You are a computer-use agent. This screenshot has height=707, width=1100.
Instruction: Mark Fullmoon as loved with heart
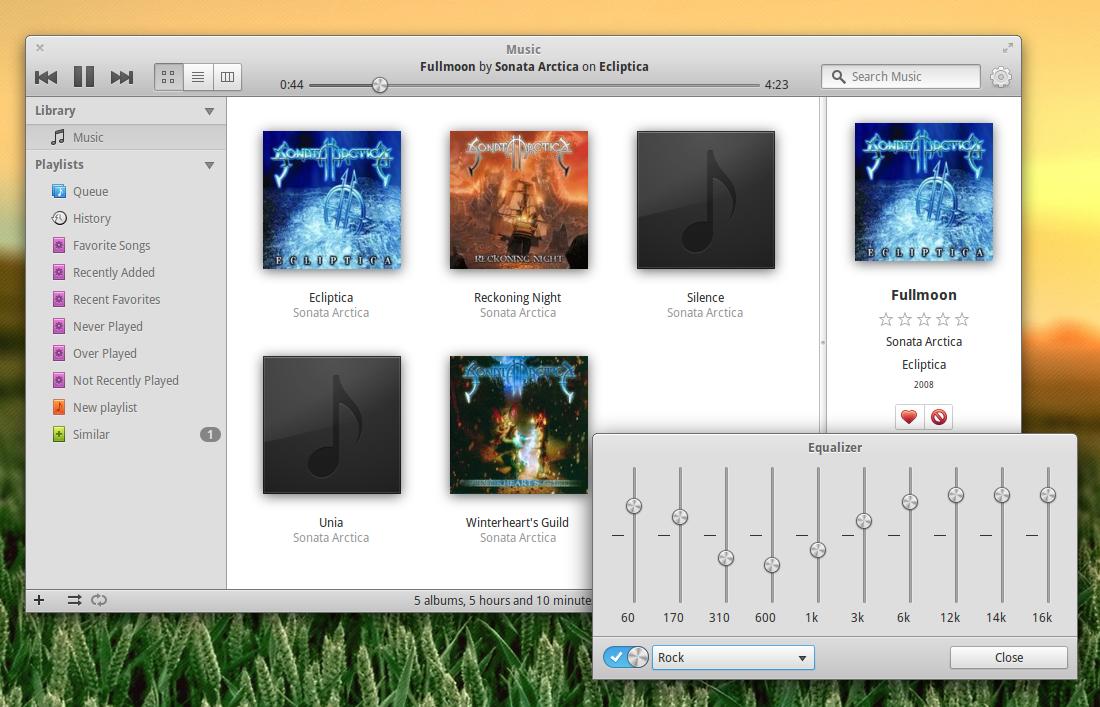tap(909, 417)
